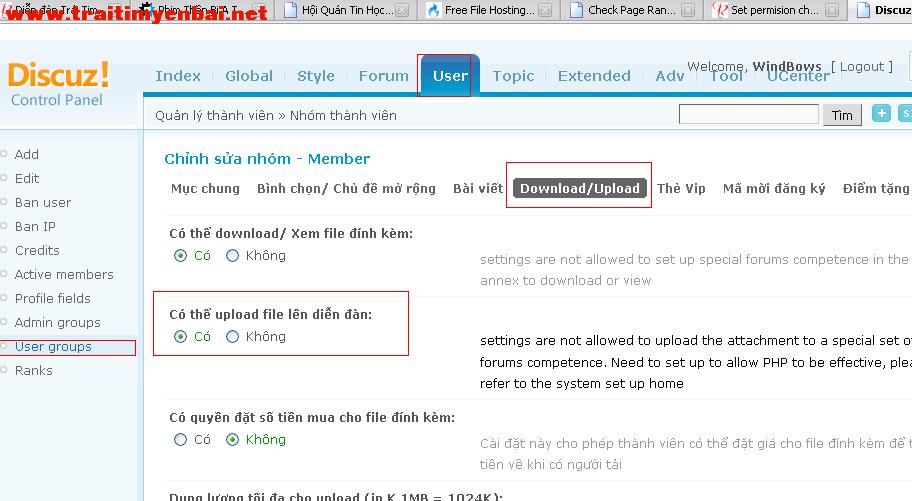
Task: Open the Index navigation tab
Action: [x=177, y=76]
